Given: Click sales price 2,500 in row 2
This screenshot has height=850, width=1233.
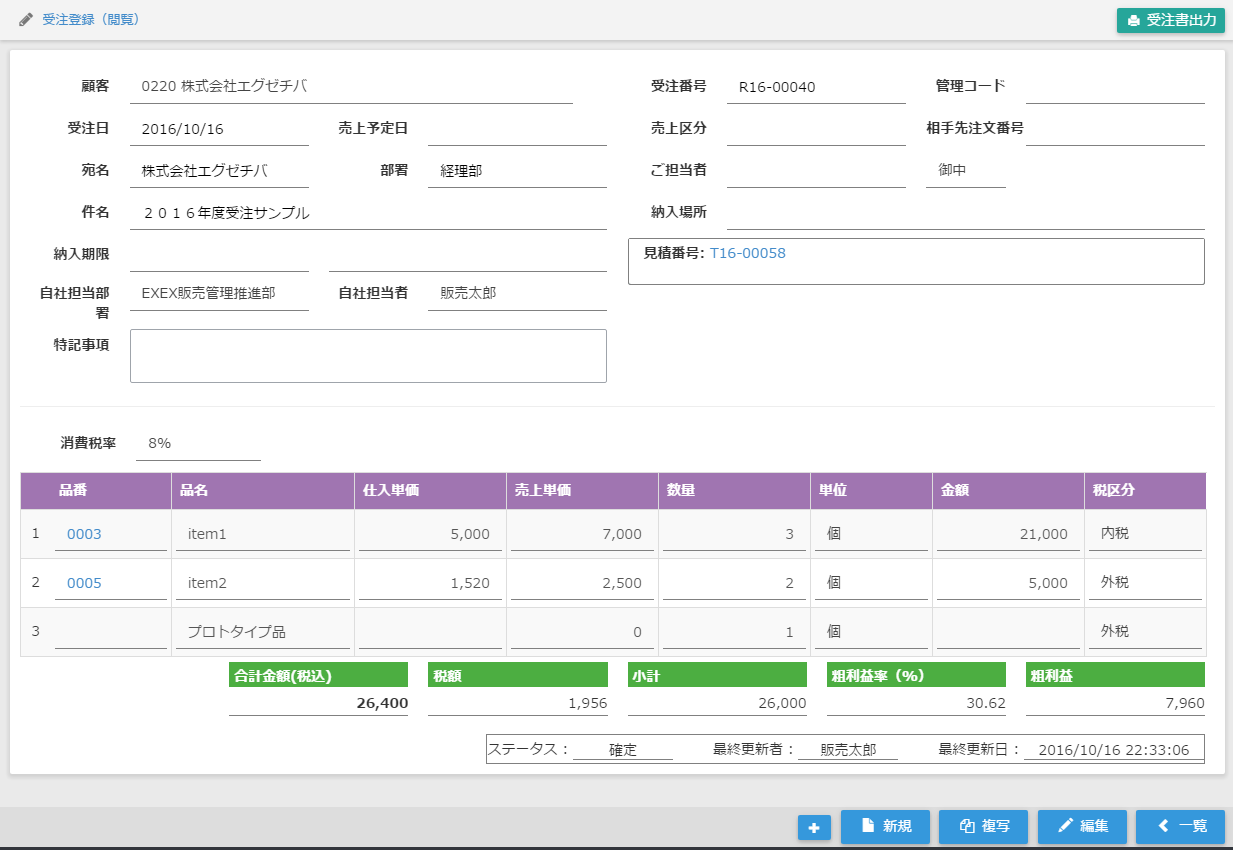Looking at the screenshot, I should (x=582, y=583).
